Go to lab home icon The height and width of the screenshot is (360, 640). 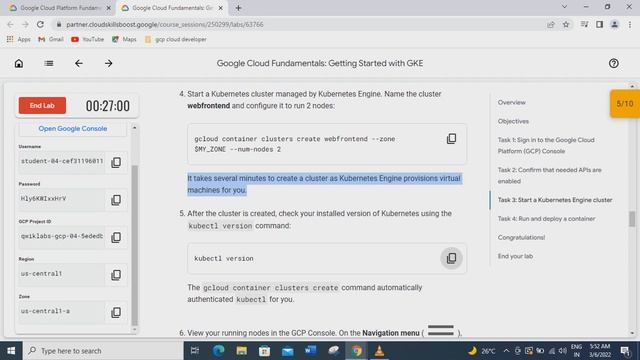(x=19, y=63)
